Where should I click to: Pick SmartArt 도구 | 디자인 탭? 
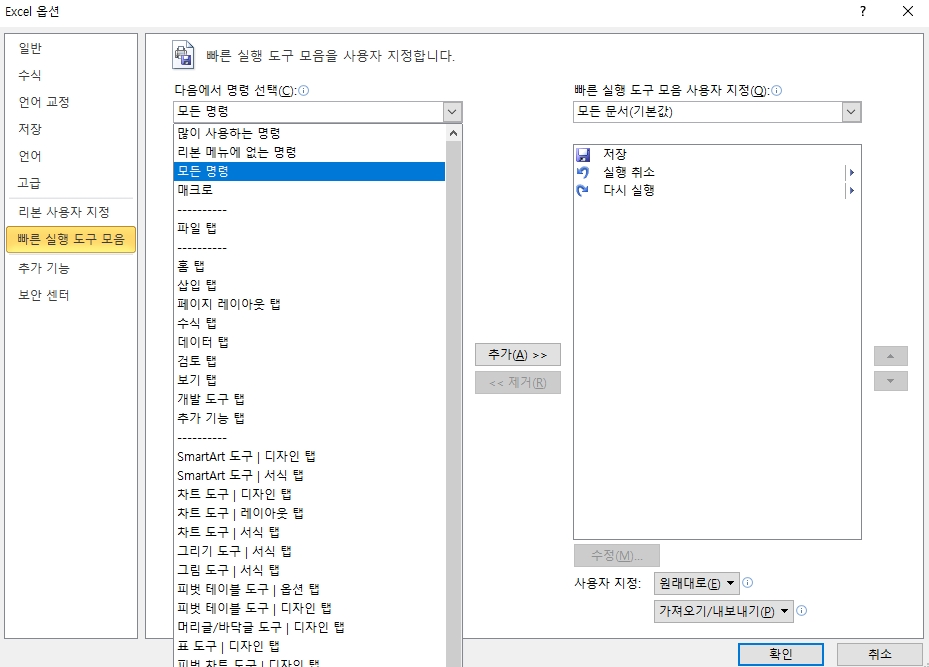click(309, 456)
